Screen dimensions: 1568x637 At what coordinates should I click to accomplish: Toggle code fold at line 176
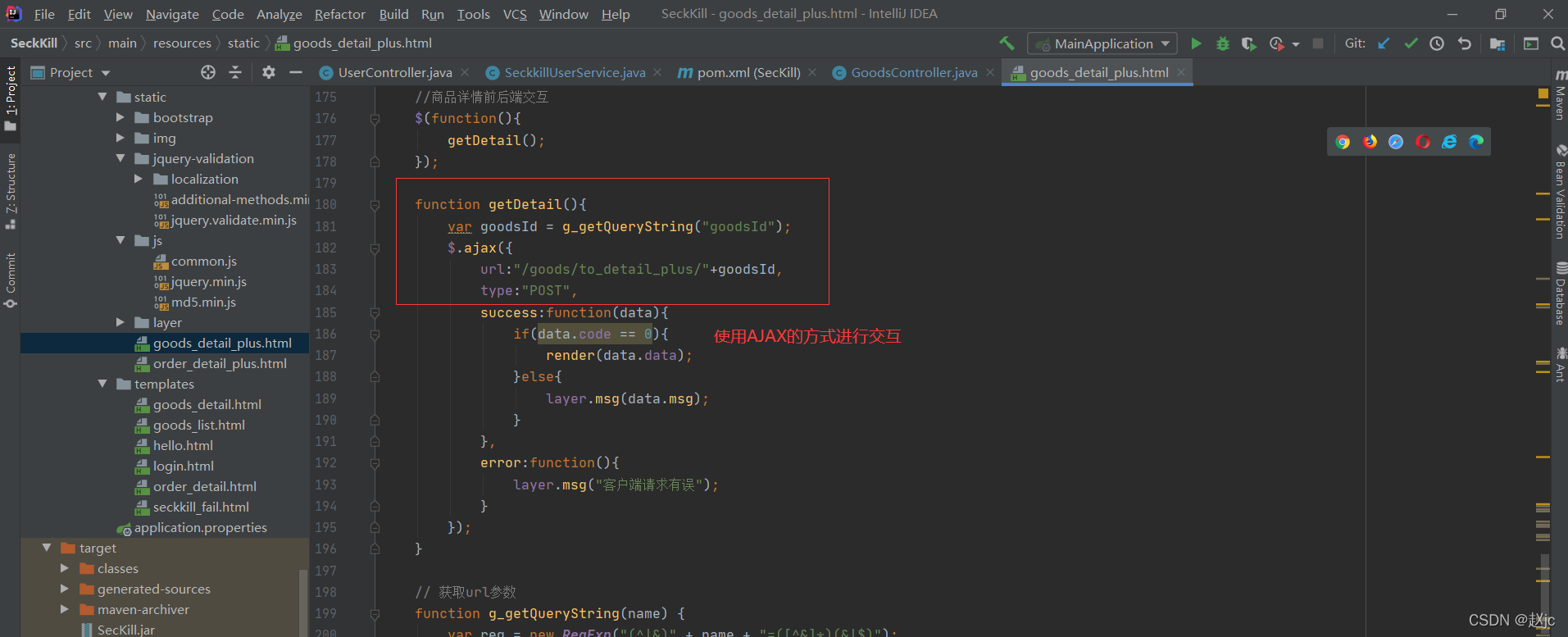375,119
